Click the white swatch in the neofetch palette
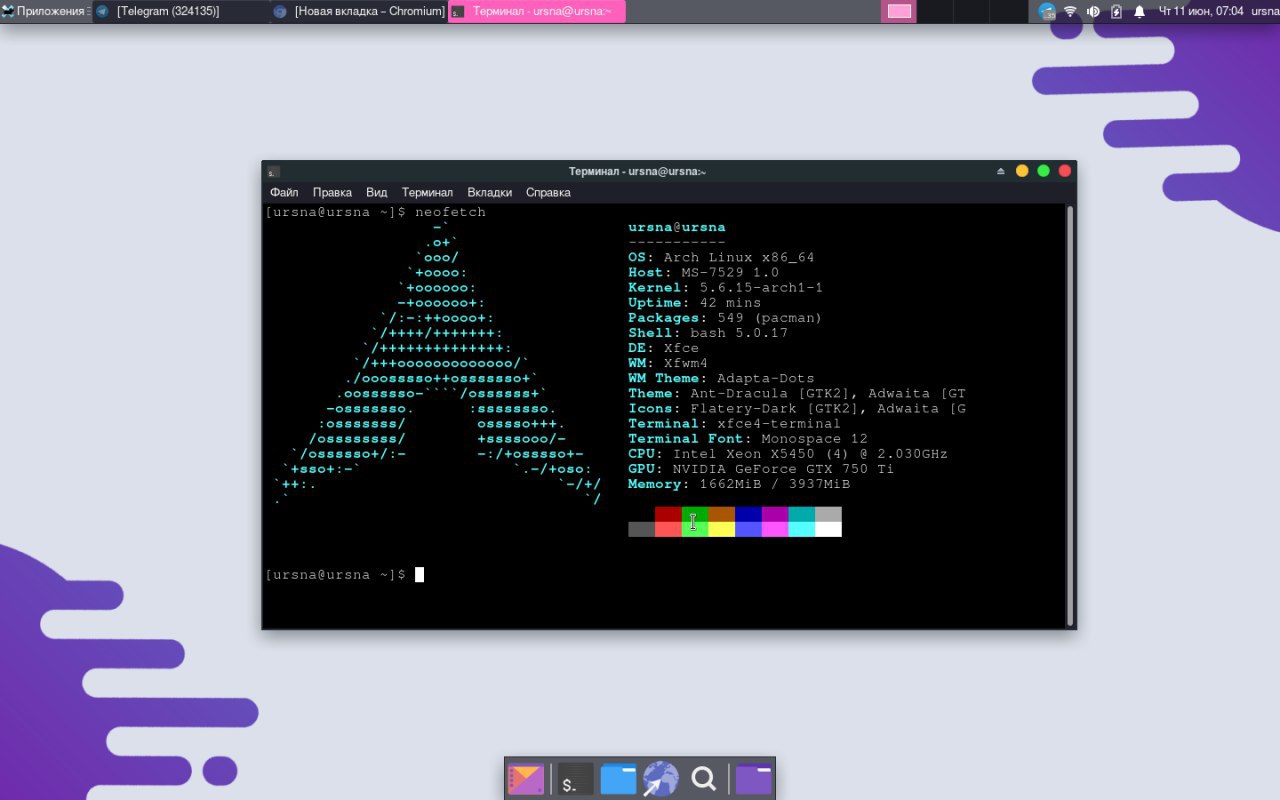The image size is (1280, 800). pyautogui.click(x=828, y=529)
